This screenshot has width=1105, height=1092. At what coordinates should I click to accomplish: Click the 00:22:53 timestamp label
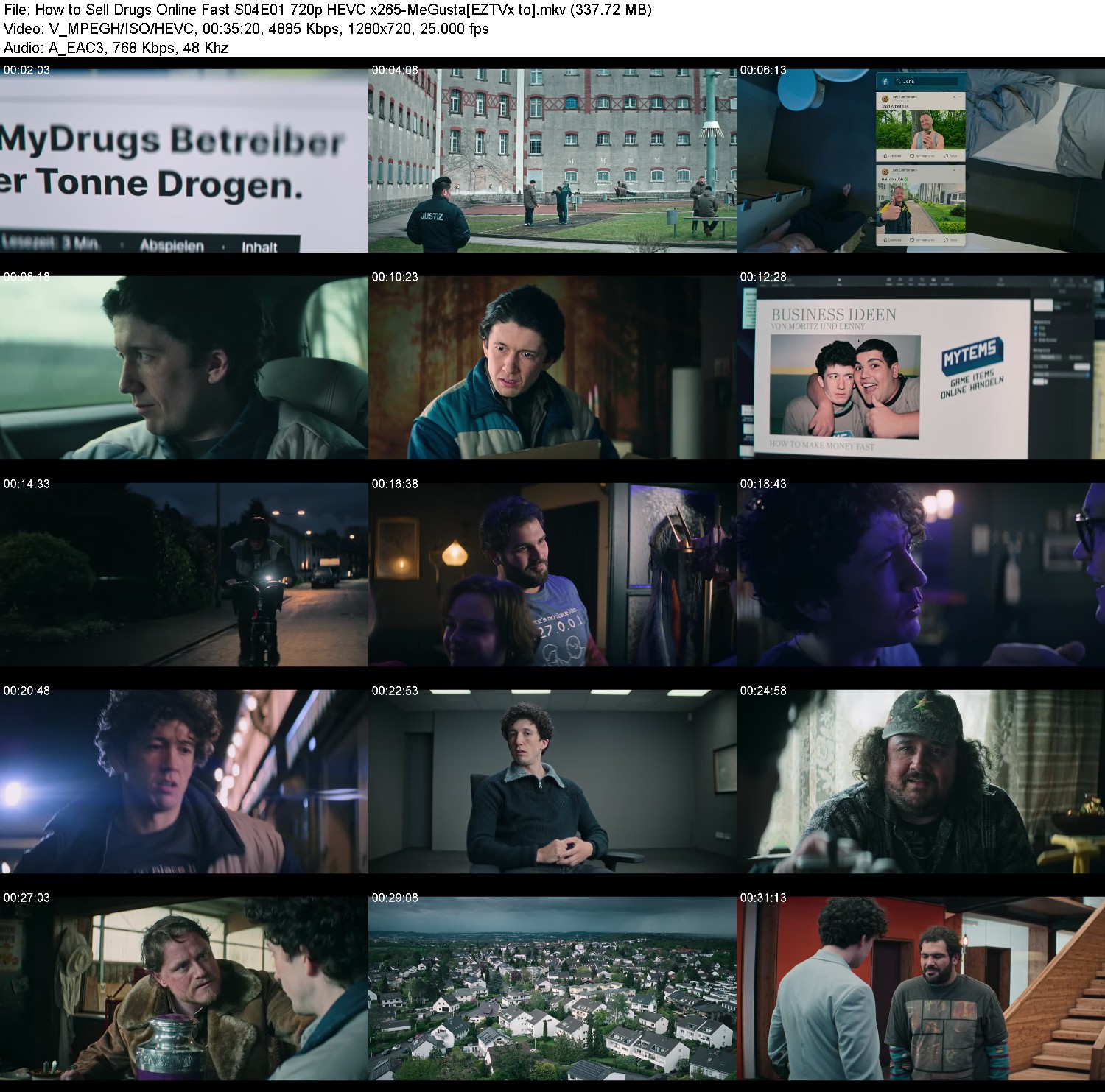tap(395, 691)
